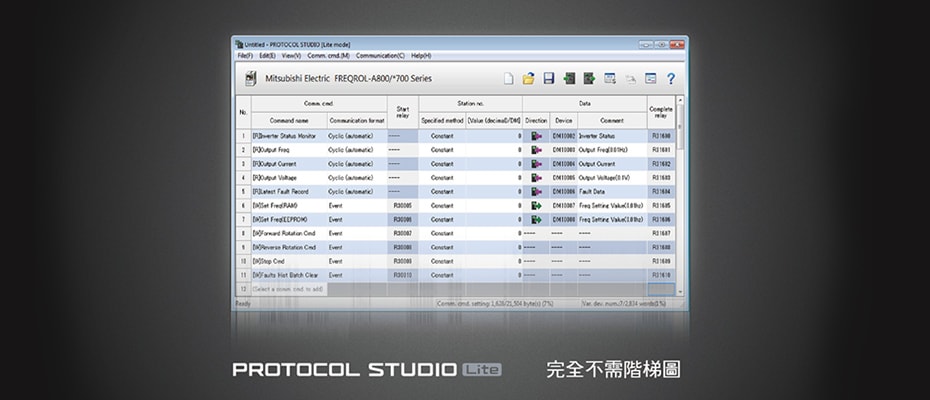Click the Help question mark icon
The height and width of the screenshot is (400, 930).
(x=670, y=78)
